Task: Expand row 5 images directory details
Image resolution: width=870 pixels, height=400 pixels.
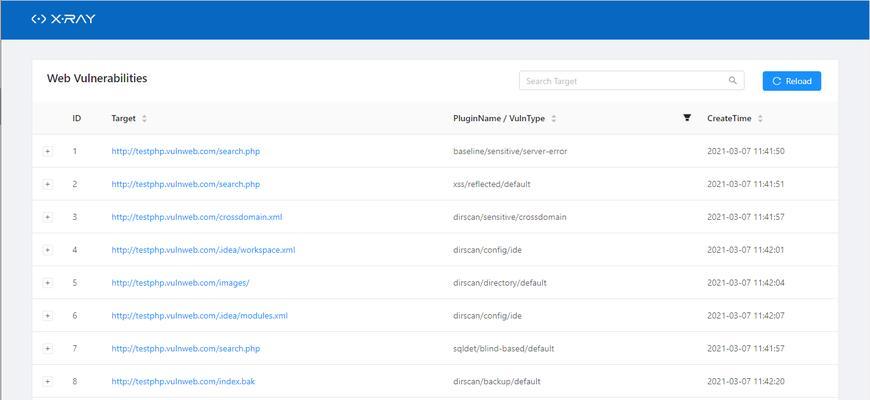Action: click(48, 283)
